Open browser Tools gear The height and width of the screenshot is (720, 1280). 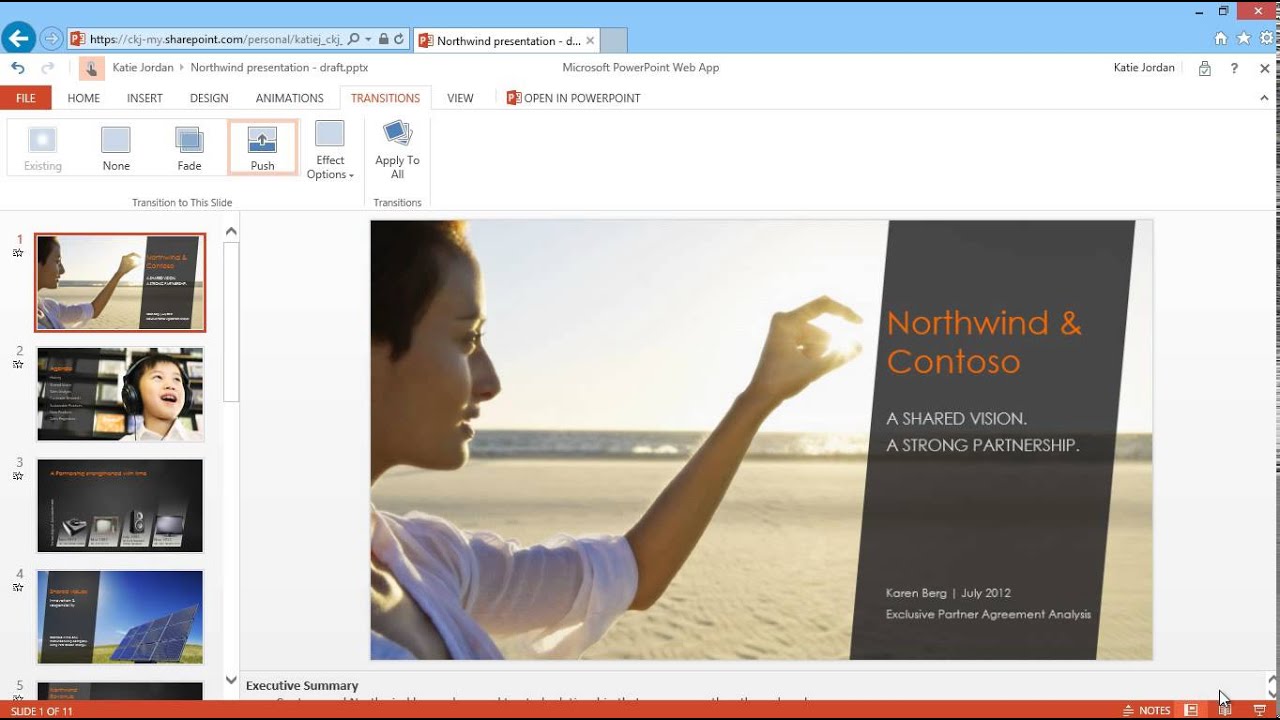[x=1267, y=39]
